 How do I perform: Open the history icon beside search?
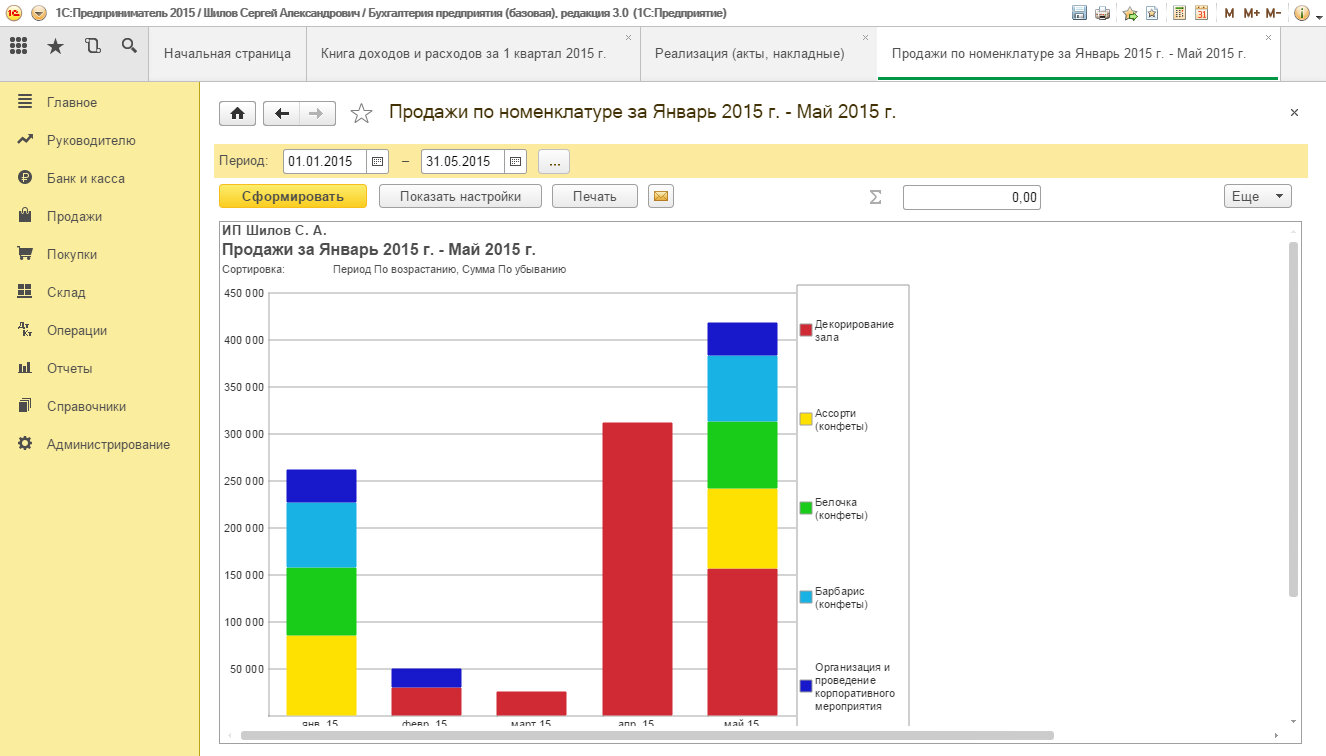[x=92, y=46]
